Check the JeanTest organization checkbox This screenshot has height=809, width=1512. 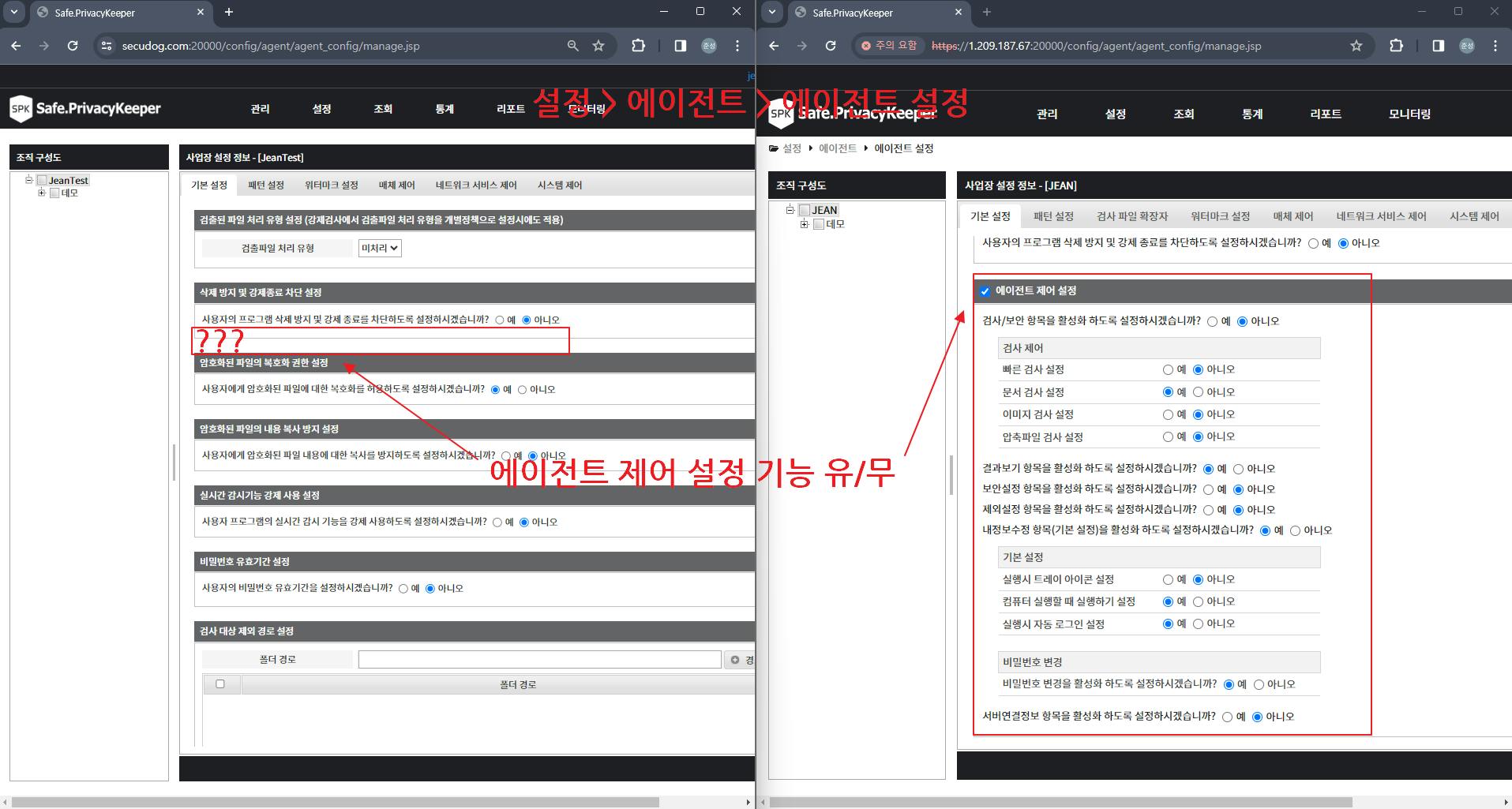[42, 180]
